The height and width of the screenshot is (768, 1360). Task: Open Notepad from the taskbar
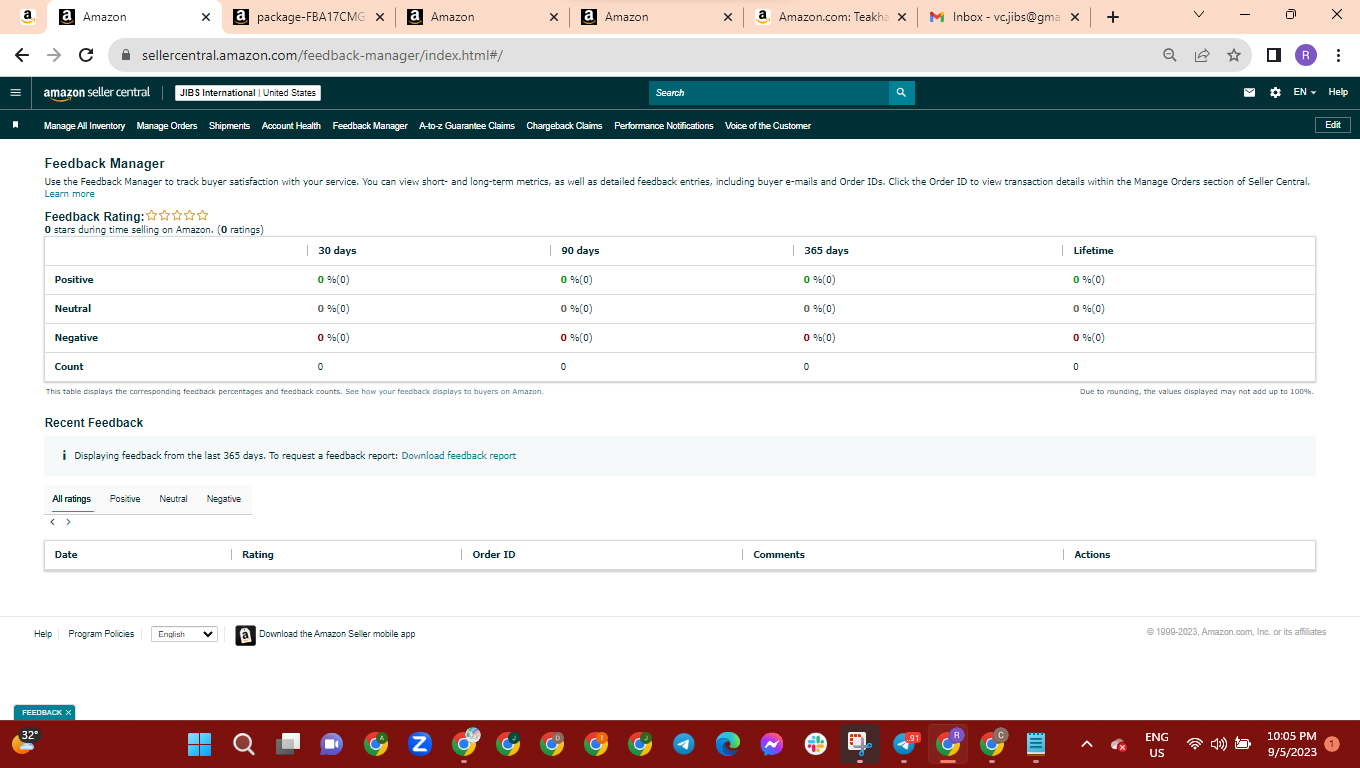point(1036,744)
